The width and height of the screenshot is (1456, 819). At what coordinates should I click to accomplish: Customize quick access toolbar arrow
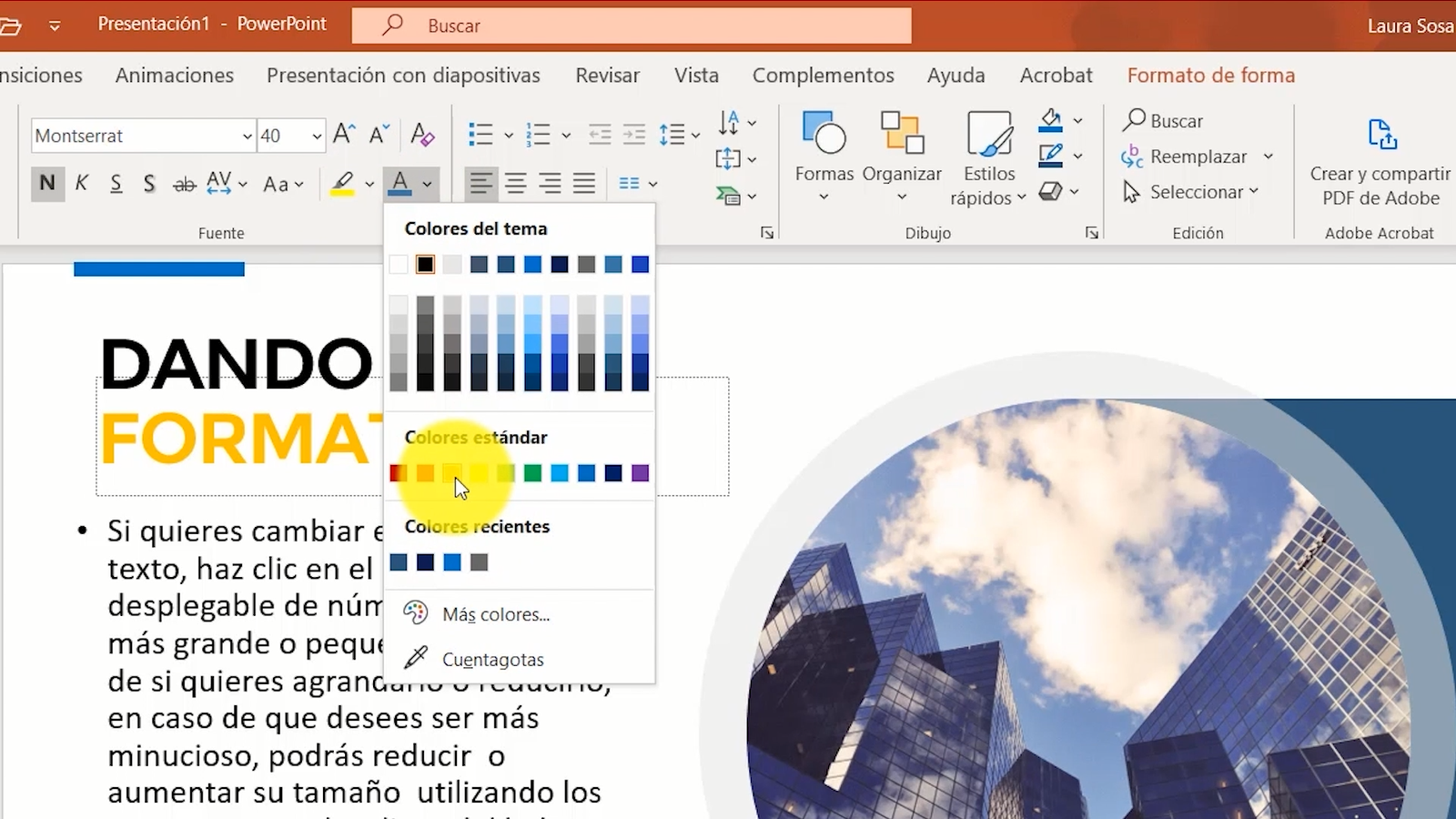tap(55, 25)
